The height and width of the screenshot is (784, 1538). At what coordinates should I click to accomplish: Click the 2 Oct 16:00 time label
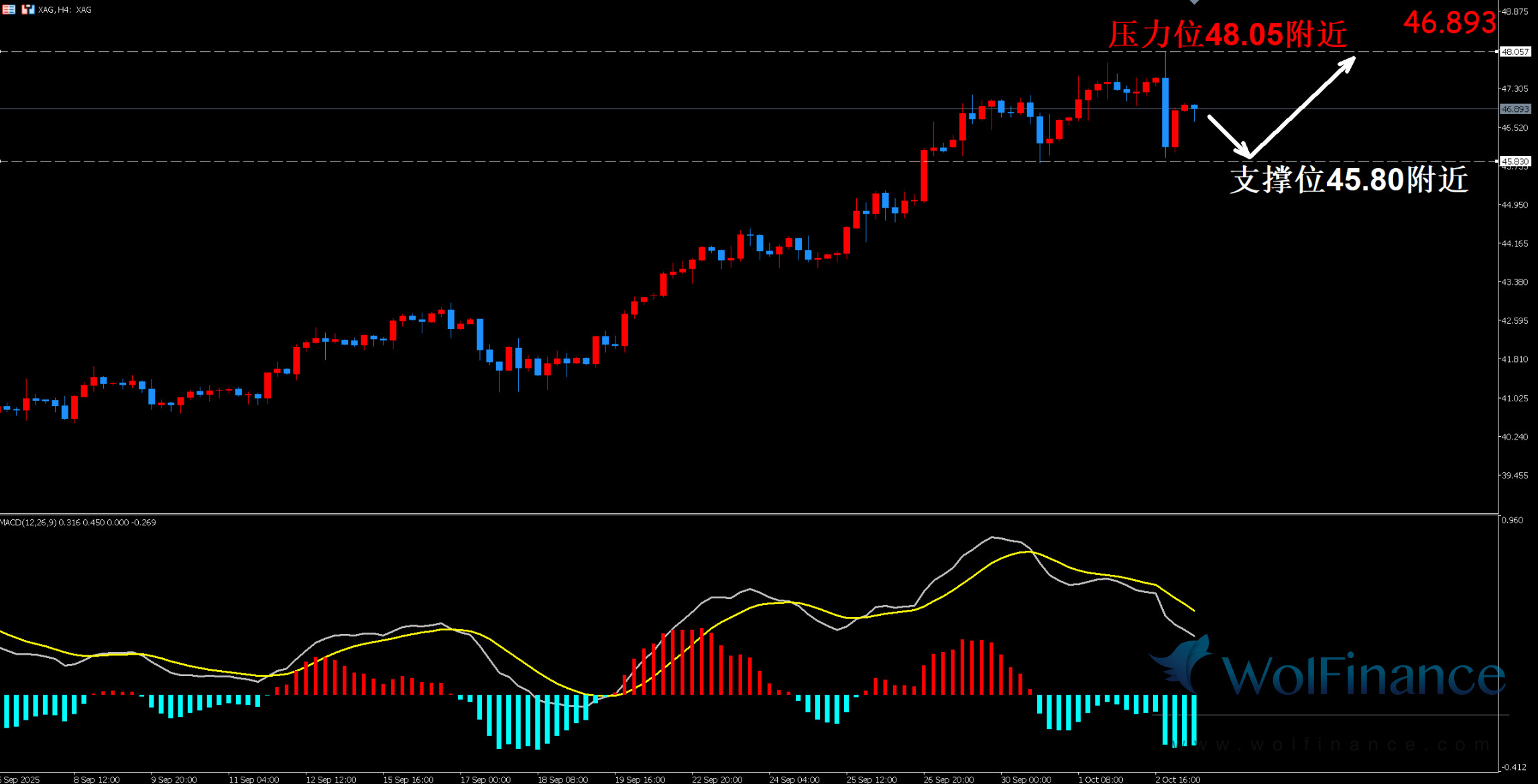pos(1177,779)
